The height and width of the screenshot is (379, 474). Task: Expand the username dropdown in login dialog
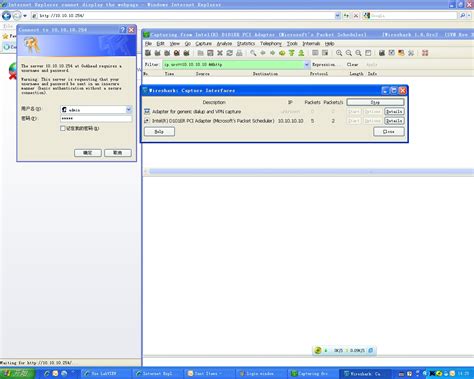(129, 109)
